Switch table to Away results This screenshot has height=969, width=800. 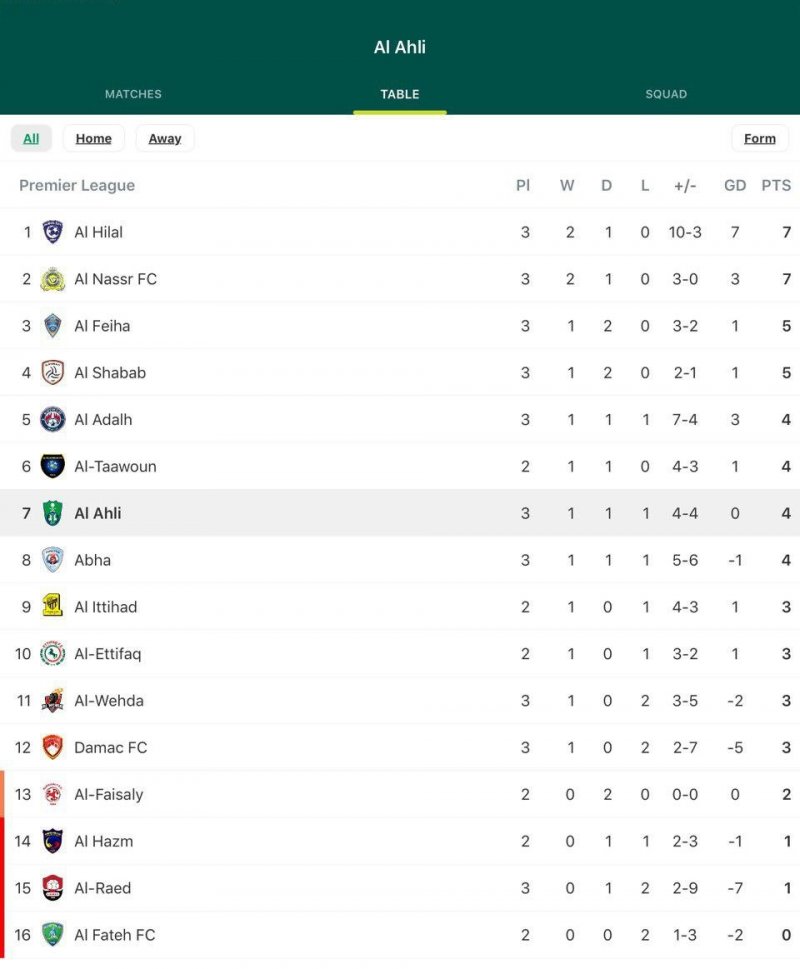(x=165, y=138)
